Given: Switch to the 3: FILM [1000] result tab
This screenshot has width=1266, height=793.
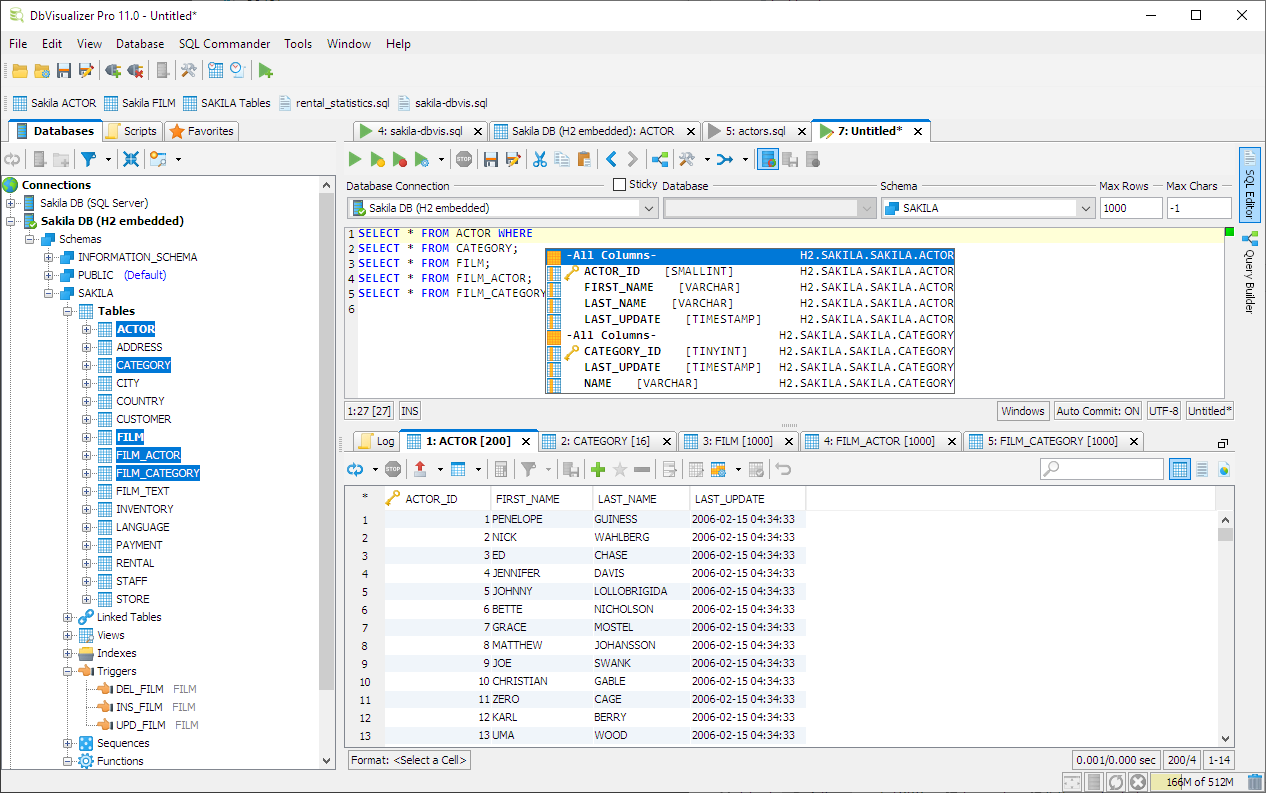Looking at the screenshot, I should pyautogui.click(x=738, y=441).
